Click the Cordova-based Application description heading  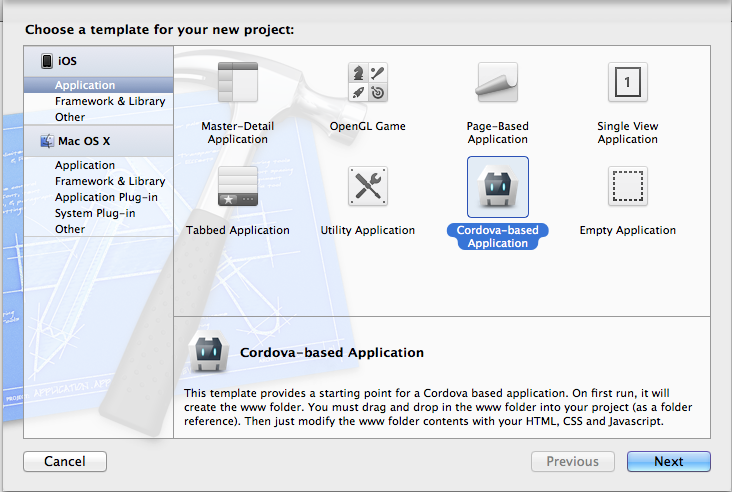(332, 352)
